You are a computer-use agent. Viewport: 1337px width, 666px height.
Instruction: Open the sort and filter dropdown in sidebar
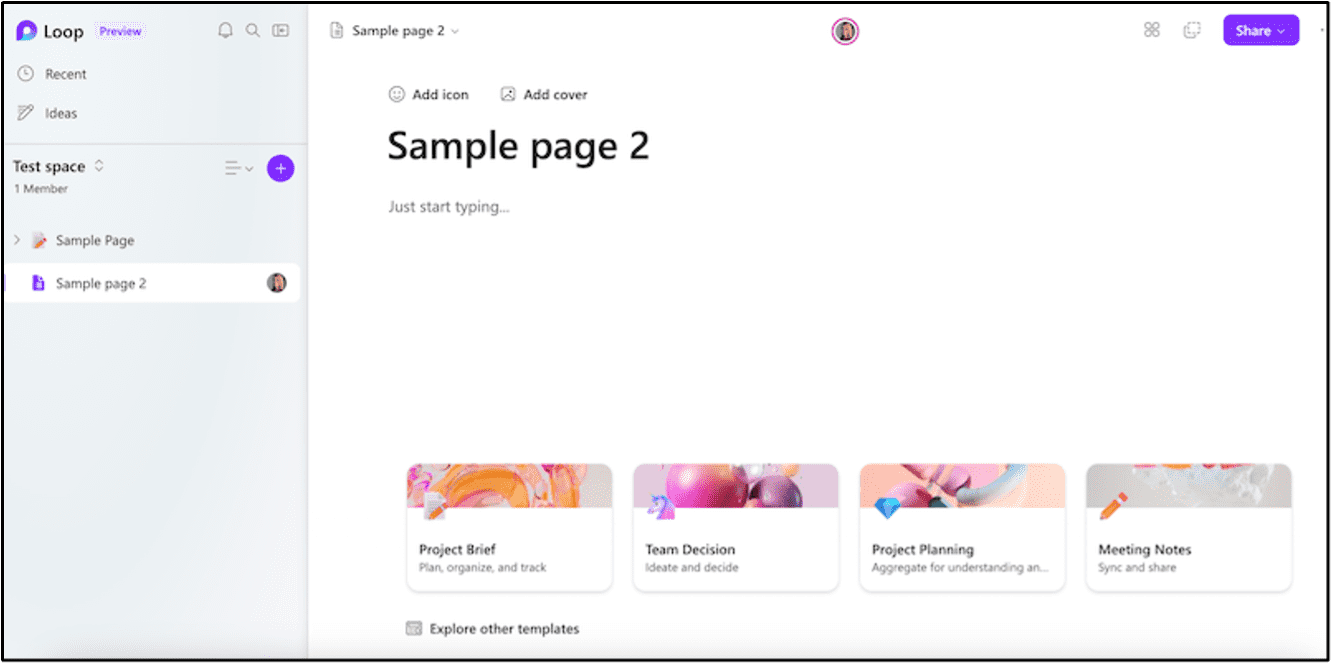[239, 169]
